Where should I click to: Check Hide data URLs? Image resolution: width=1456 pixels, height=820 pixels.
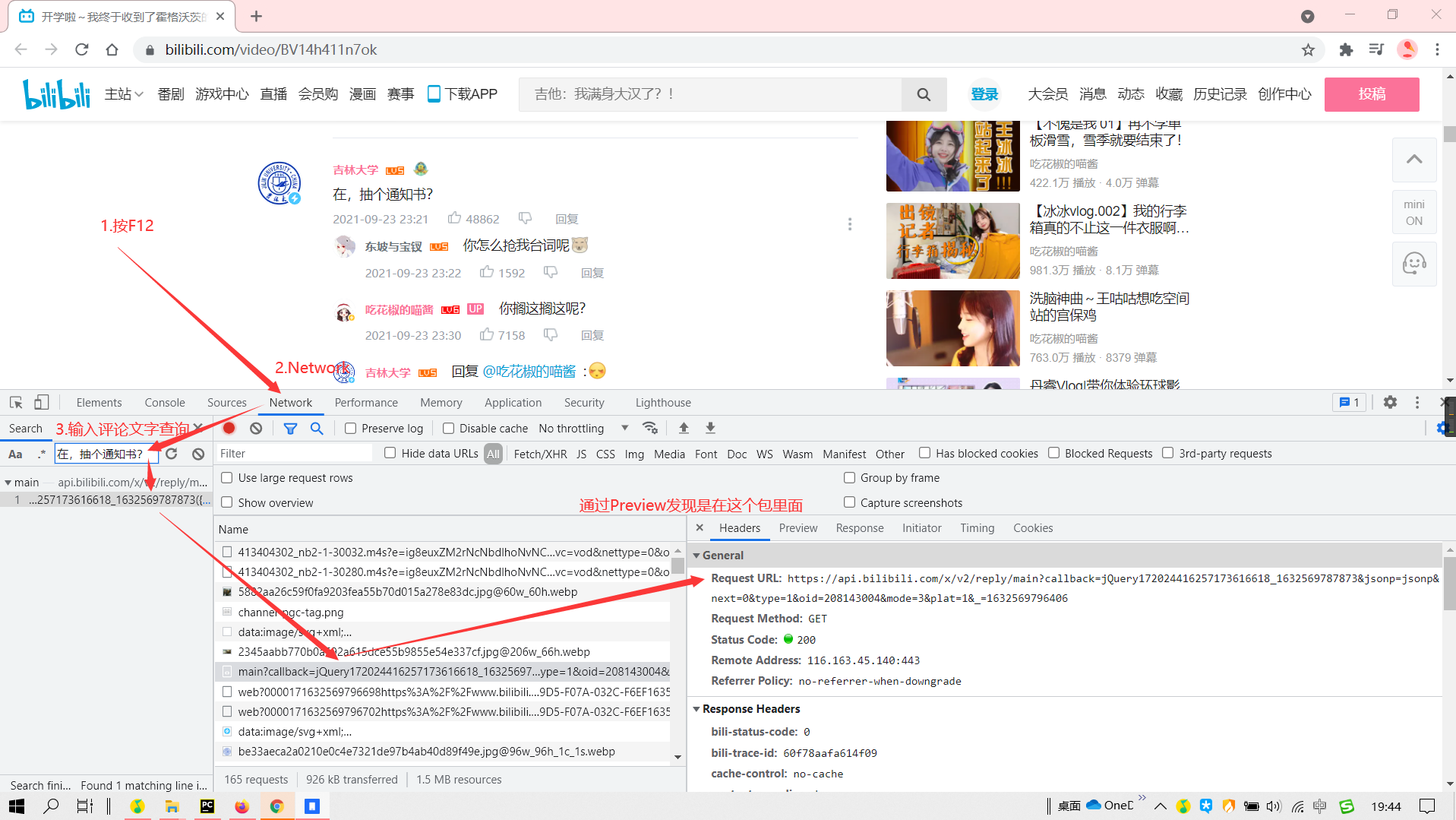(x=390, y=453)
